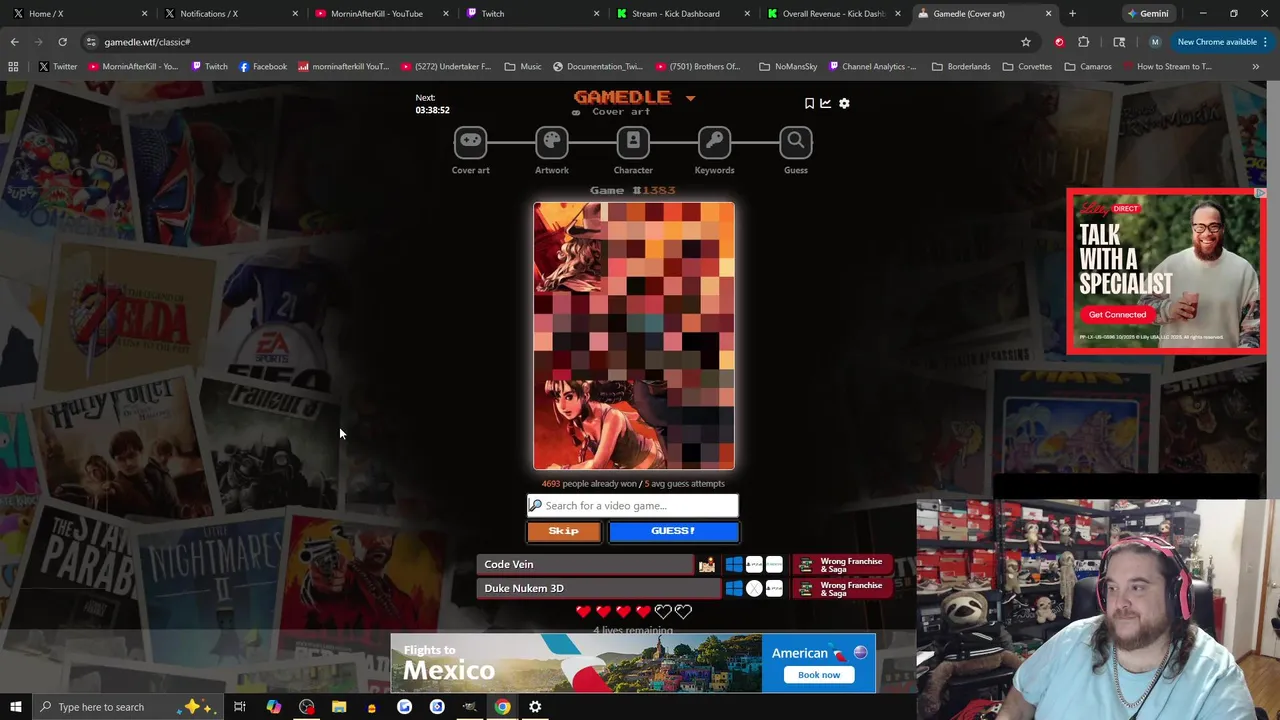The width and height of the screenshot is (1280, 720).
Task: Open the Borderlands bookmarks folder
Action: [961, 67]
